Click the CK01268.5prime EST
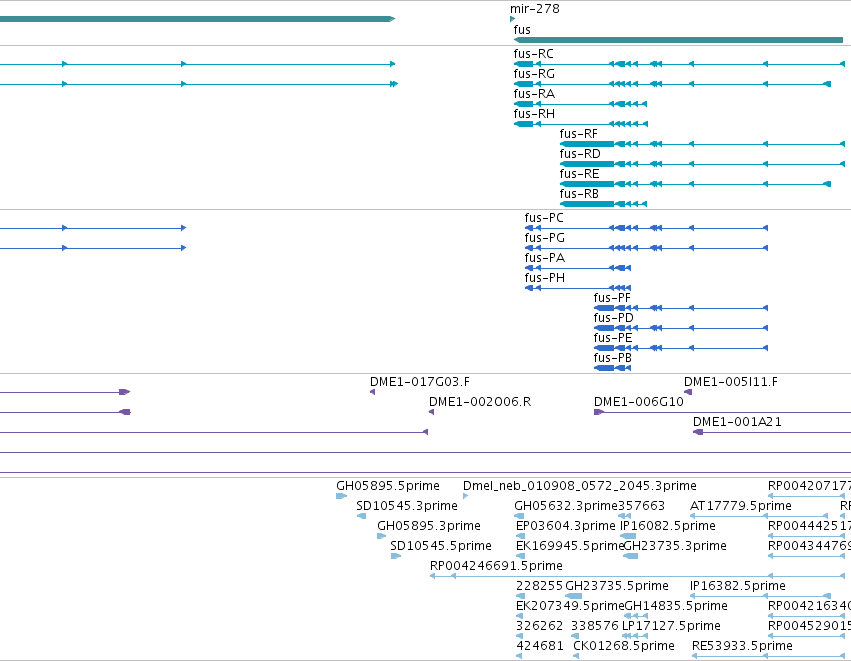Image resolution: width=851 pixels, height=661 pixels. [576, 656]
